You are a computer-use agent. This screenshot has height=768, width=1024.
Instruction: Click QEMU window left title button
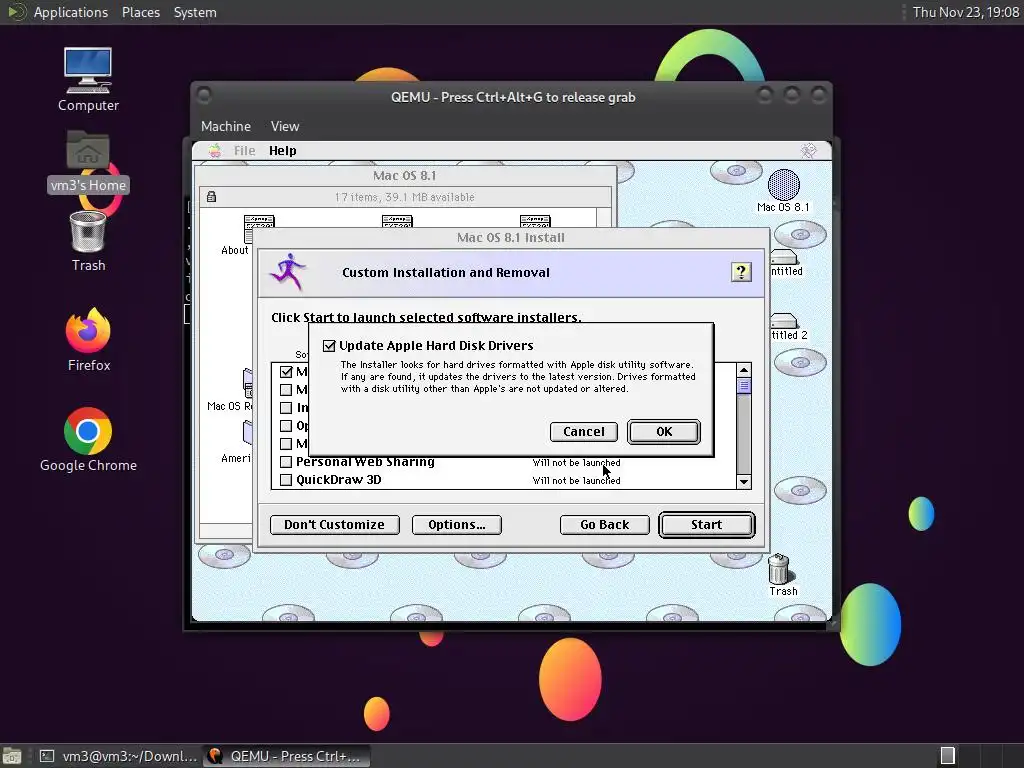click(204, 96)
